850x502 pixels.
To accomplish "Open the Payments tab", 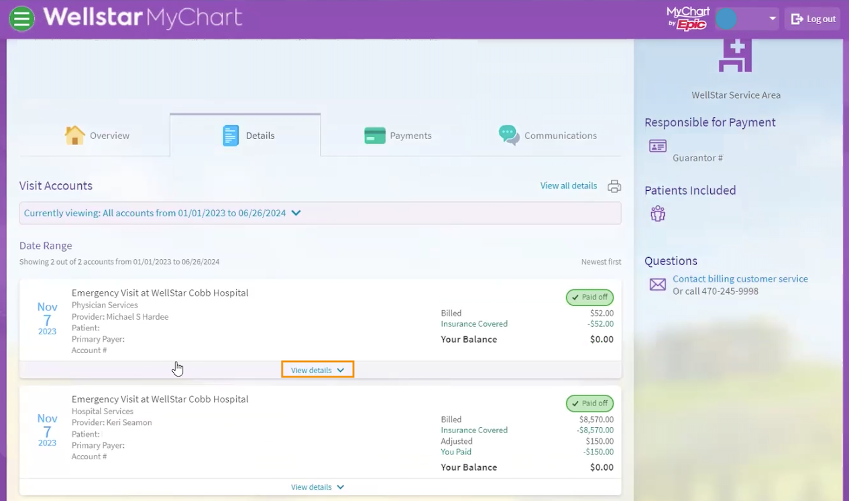I will click(x=398, y=136).
